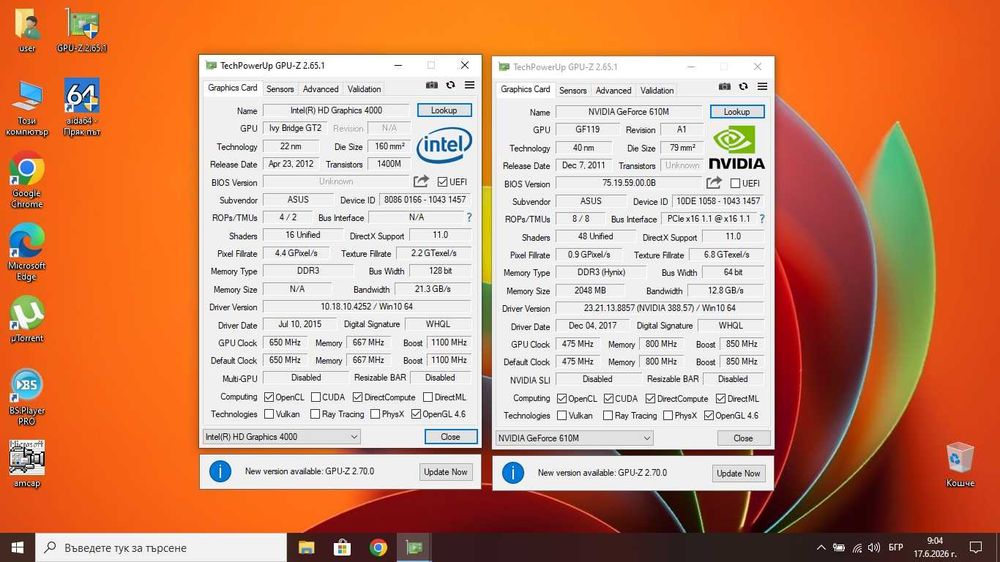This screenshot has height=562, width=1000.
Task: Click Lookup button in NVIDIA window
Action: pyautogui.click(x=737, y=112)
